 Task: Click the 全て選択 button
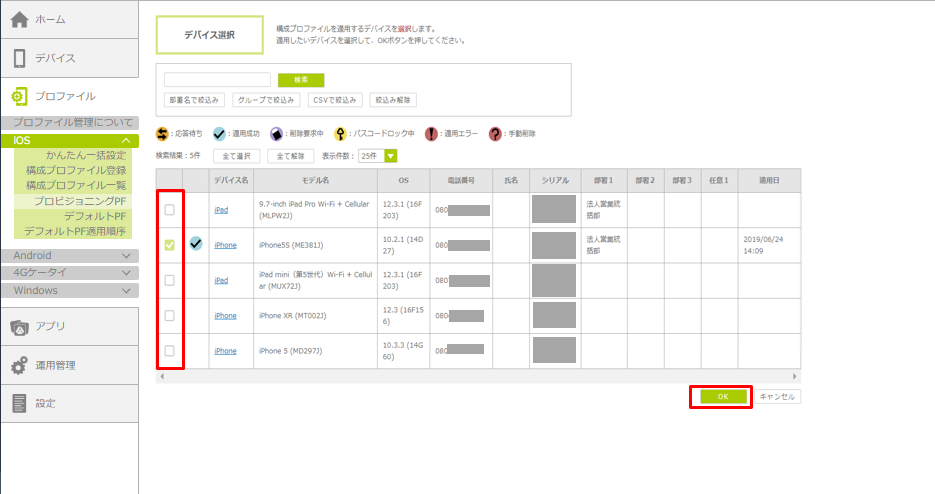[238, 156]
